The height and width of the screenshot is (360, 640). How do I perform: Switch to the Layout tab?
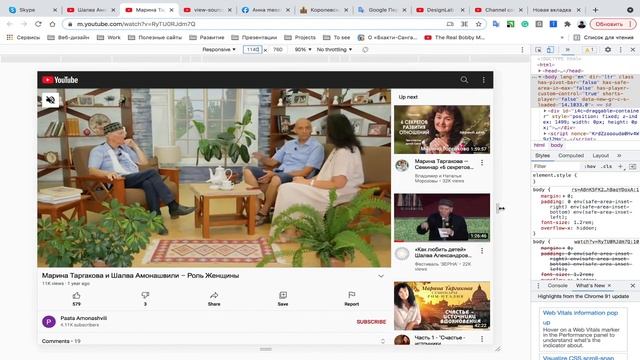tap(600, 156)
